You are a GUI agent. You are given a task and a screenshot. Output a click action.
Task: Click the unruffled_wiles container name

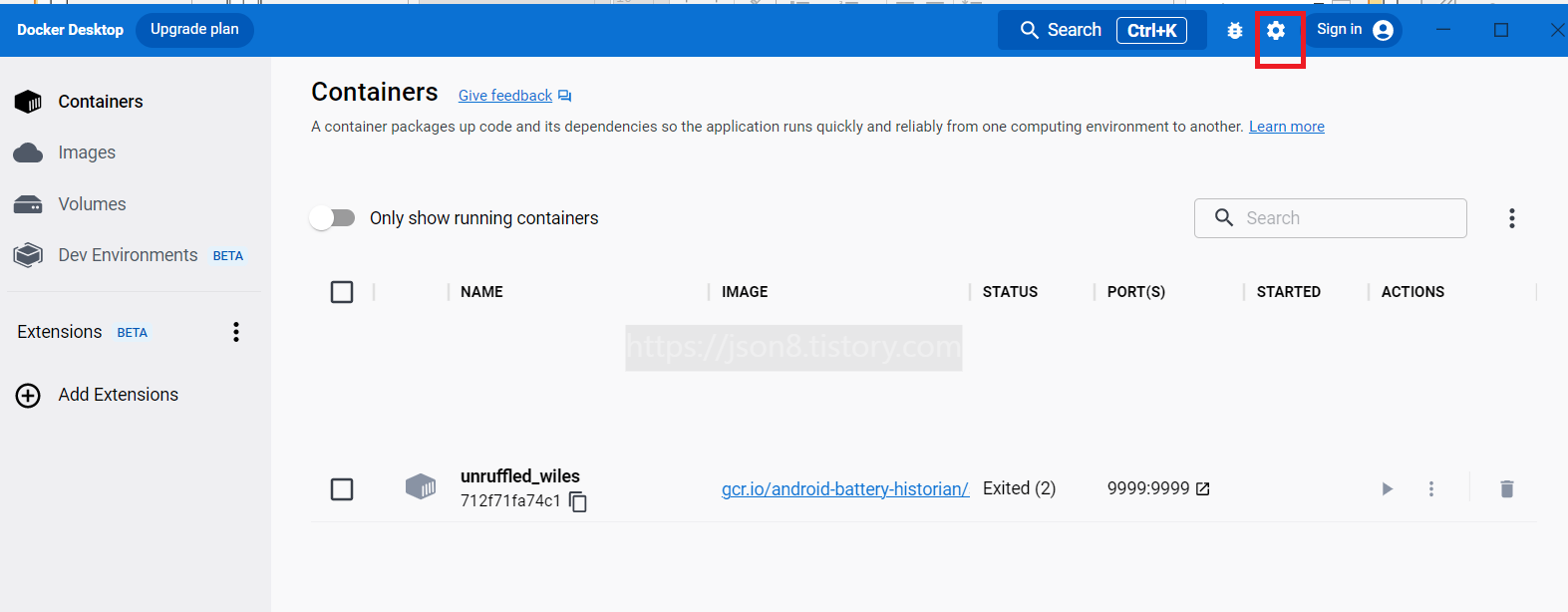[520, 476]
